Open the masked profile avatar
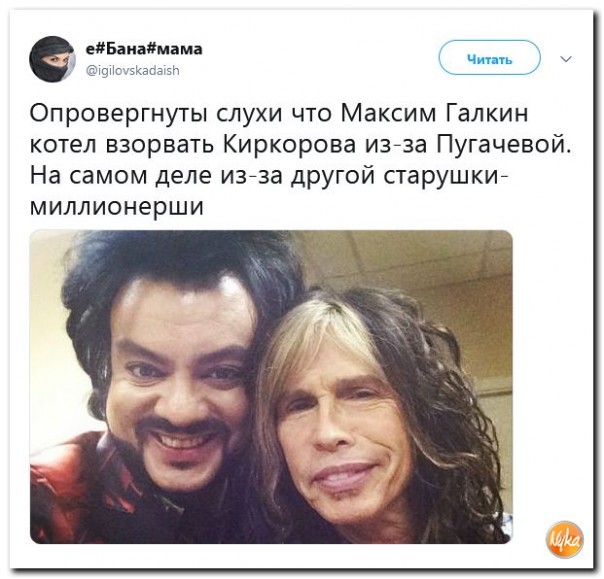 click(52, 60)
